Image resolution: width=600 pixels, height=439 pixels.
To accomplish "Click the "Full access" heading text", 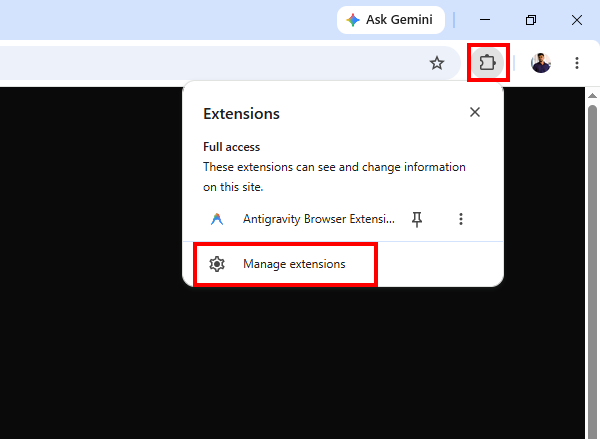I will [x=232, y=147].
